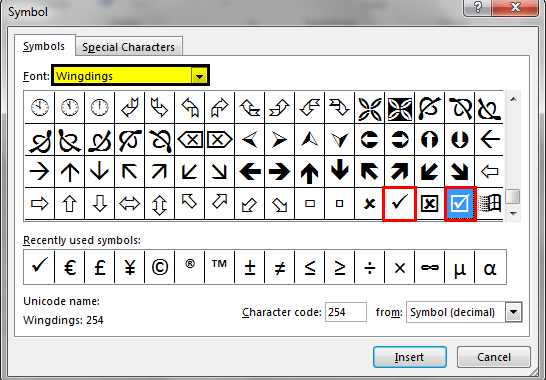The width and height of the screenshot is (546, 380).
Task: Select the circled up arrow symbol
Action: click(x=429, y=140)
